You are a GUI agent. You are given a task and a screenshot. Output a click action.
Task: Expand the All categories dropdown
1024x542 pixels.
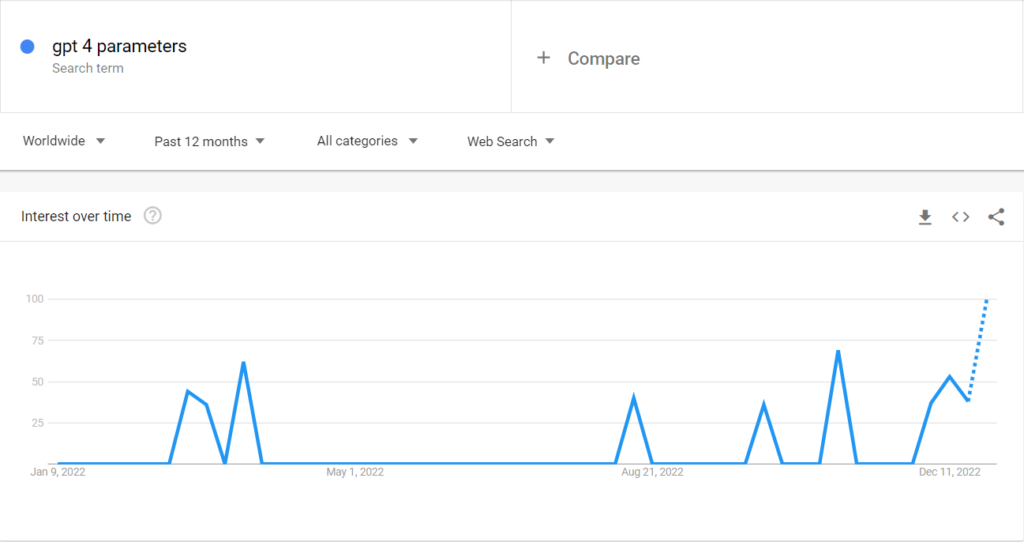point(367,141)
